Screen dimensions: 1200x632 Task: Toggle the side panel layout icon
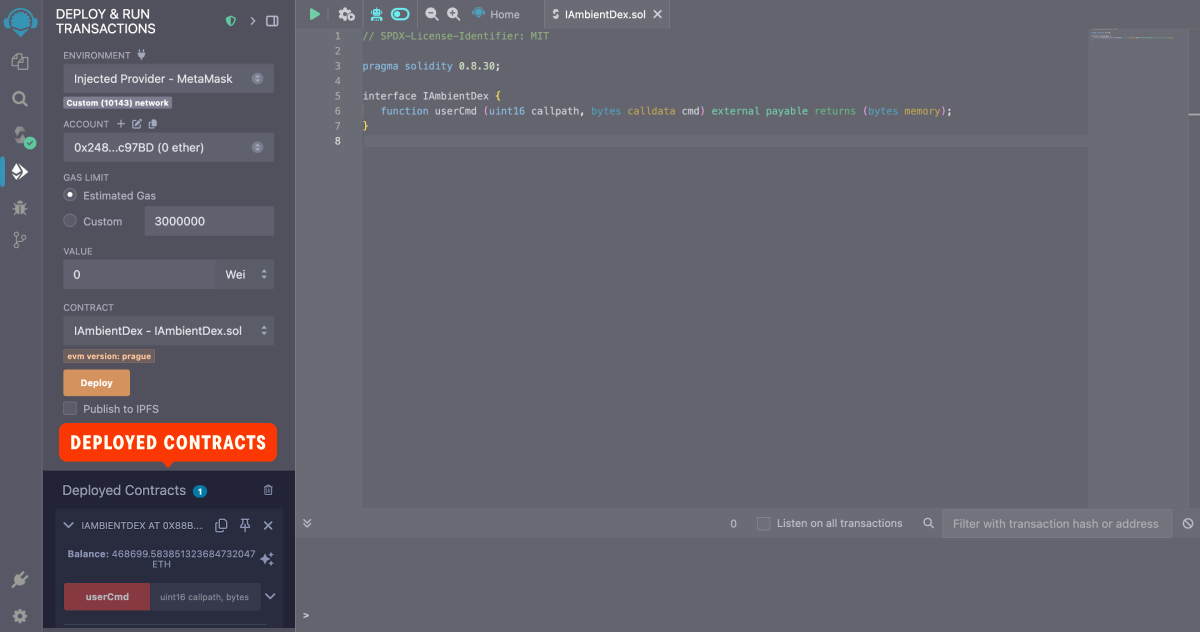pyautogui.click(x=272, y=21)
